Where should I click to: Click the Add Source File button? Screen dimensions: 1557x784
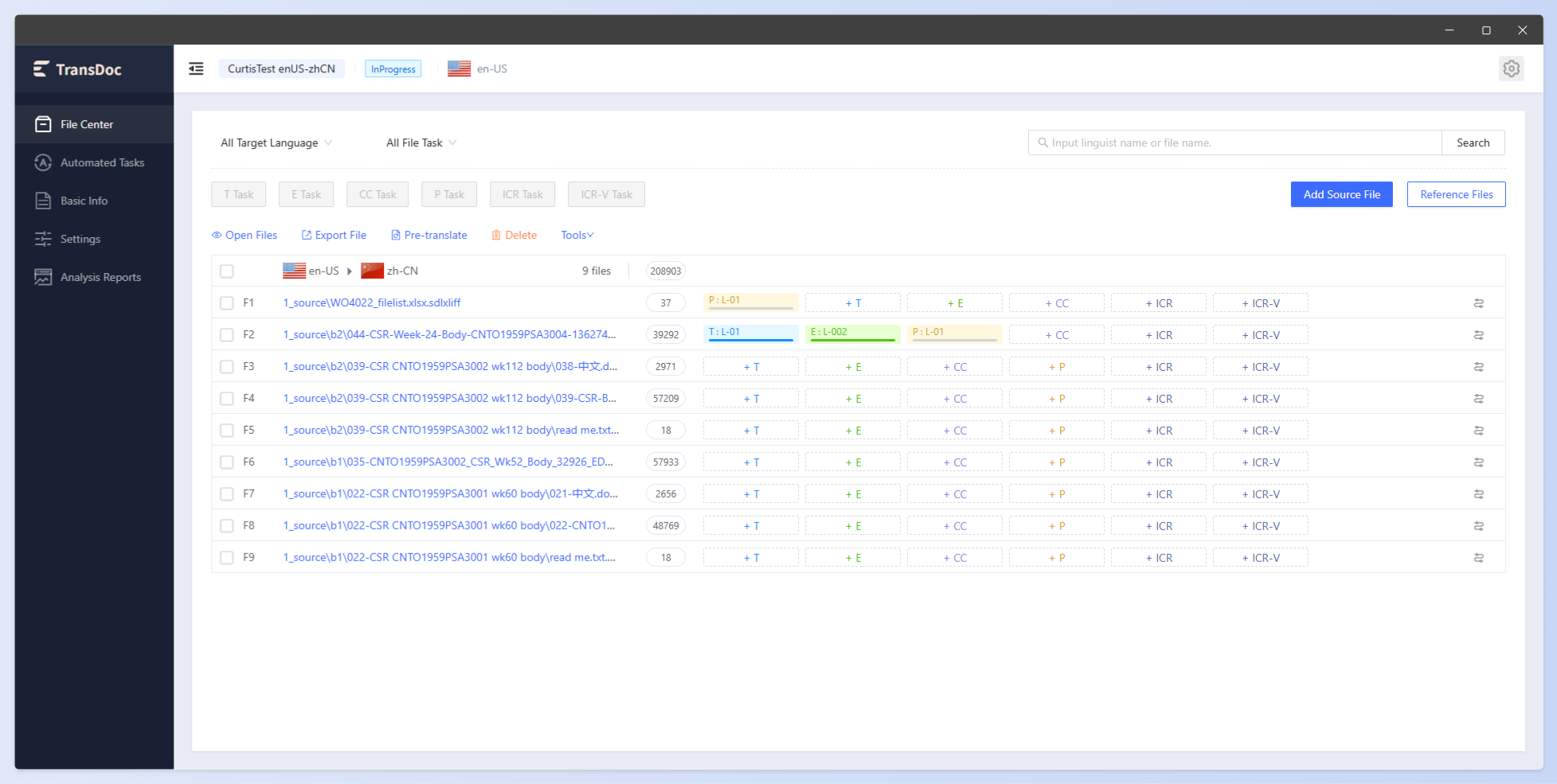1342,194
